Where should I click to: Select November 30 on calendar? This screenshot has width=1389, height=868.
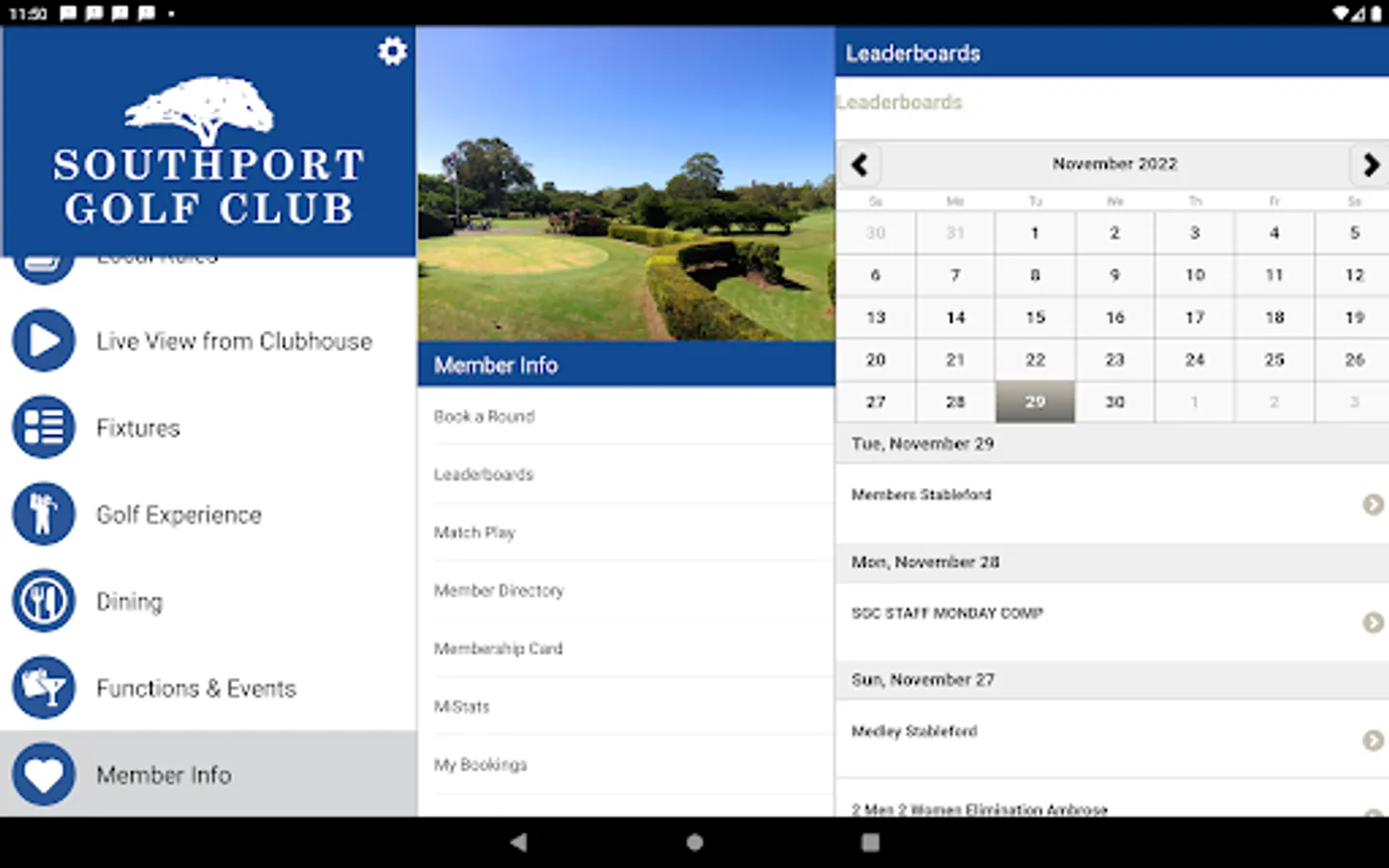pyautogui.click(x=1115, y=401)
